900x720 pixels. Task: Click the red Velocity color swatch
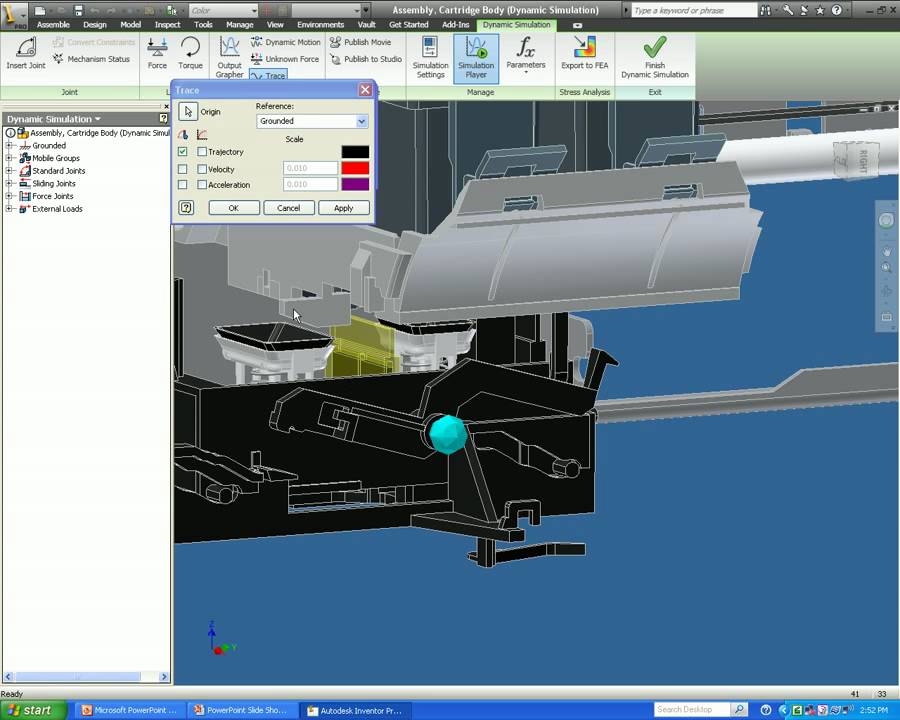[x=355, y=168]
